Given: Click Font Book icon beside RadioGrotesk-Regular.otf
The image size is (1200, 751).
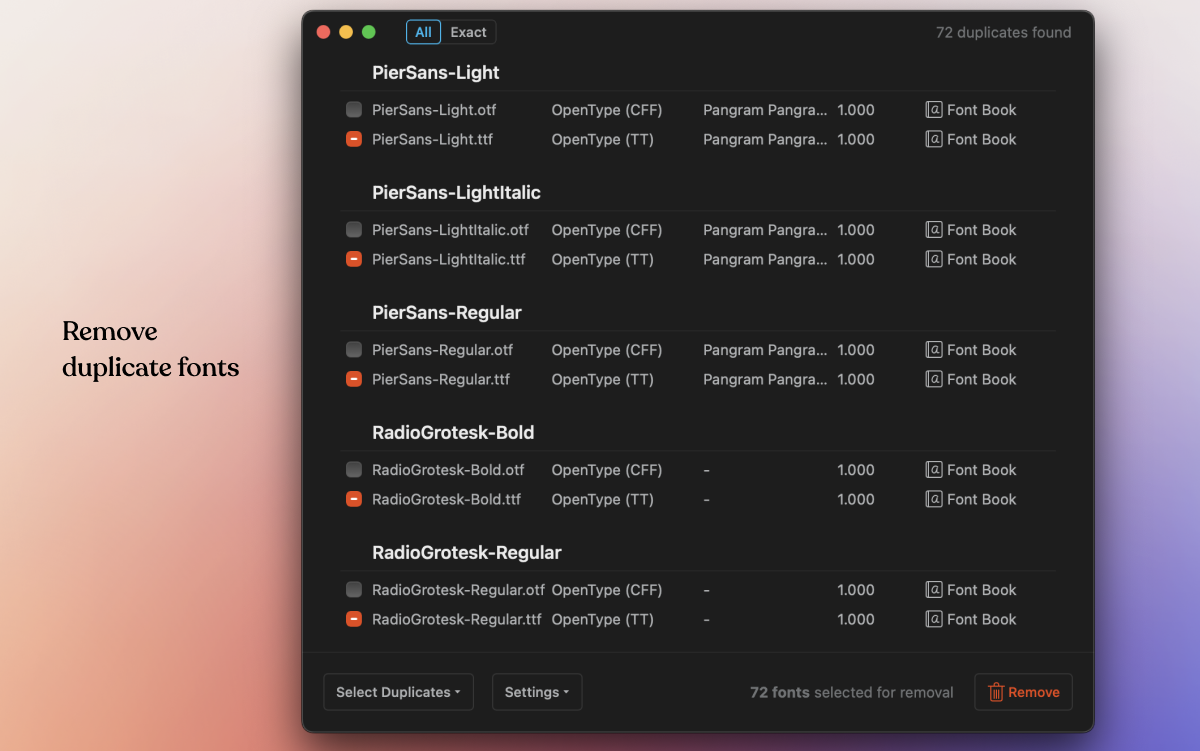Looking at the screenshot, I should click(932, 589).
